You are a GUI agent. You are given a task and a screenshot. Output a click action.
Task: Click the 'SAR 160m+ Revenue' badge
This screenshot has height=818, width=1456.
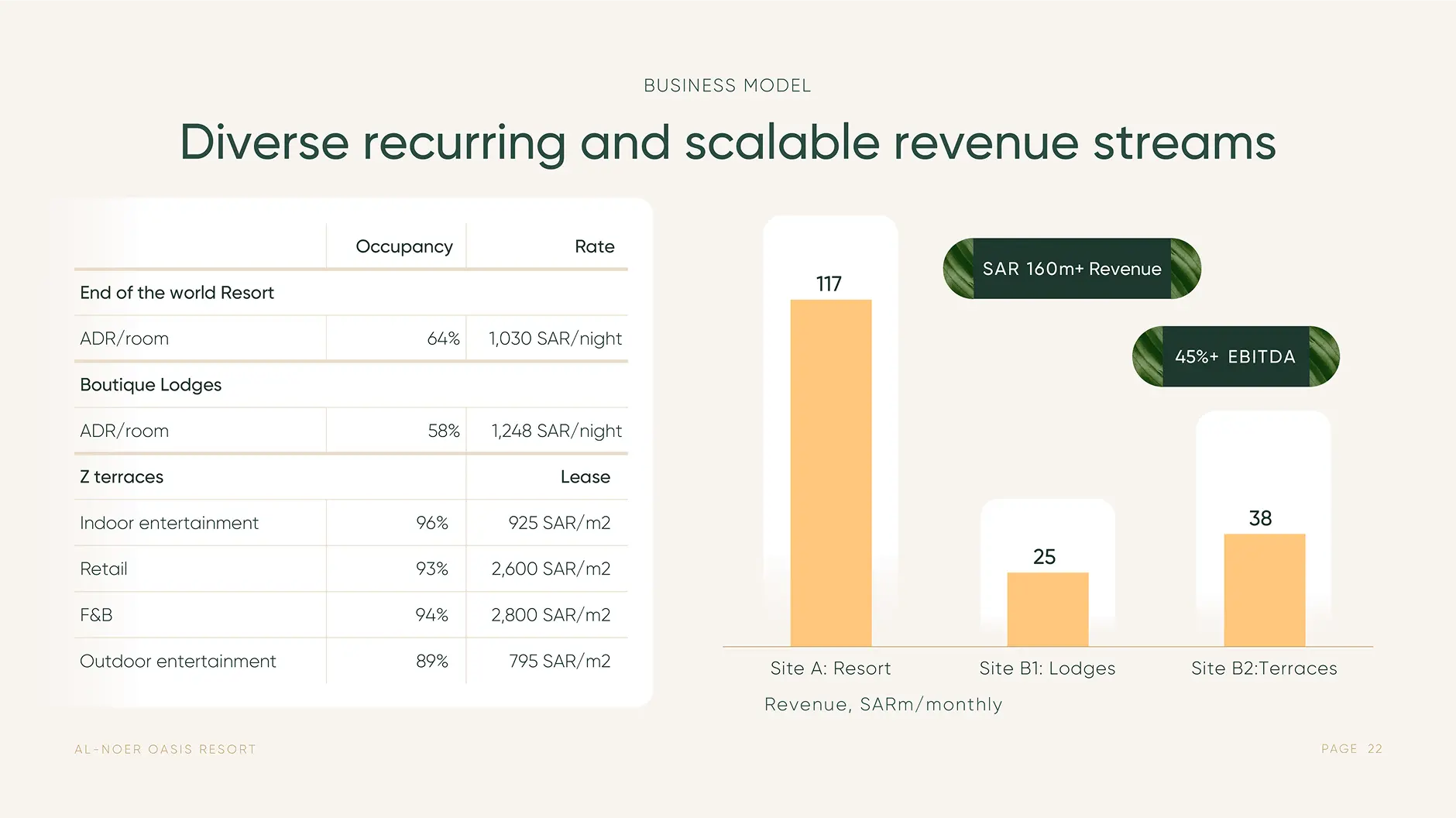pyautogui.click(x=1072, y=269)
